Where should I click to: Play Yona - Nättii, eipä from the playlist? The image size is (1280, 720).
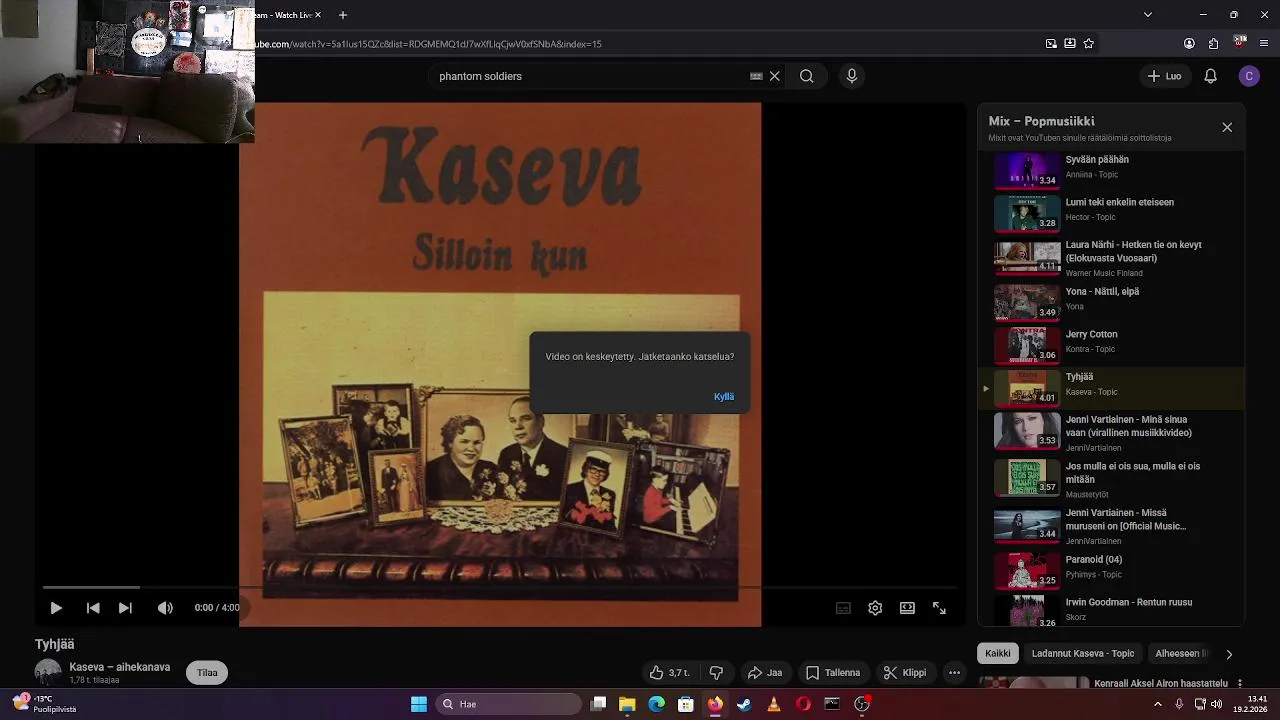click(1110, 301)
